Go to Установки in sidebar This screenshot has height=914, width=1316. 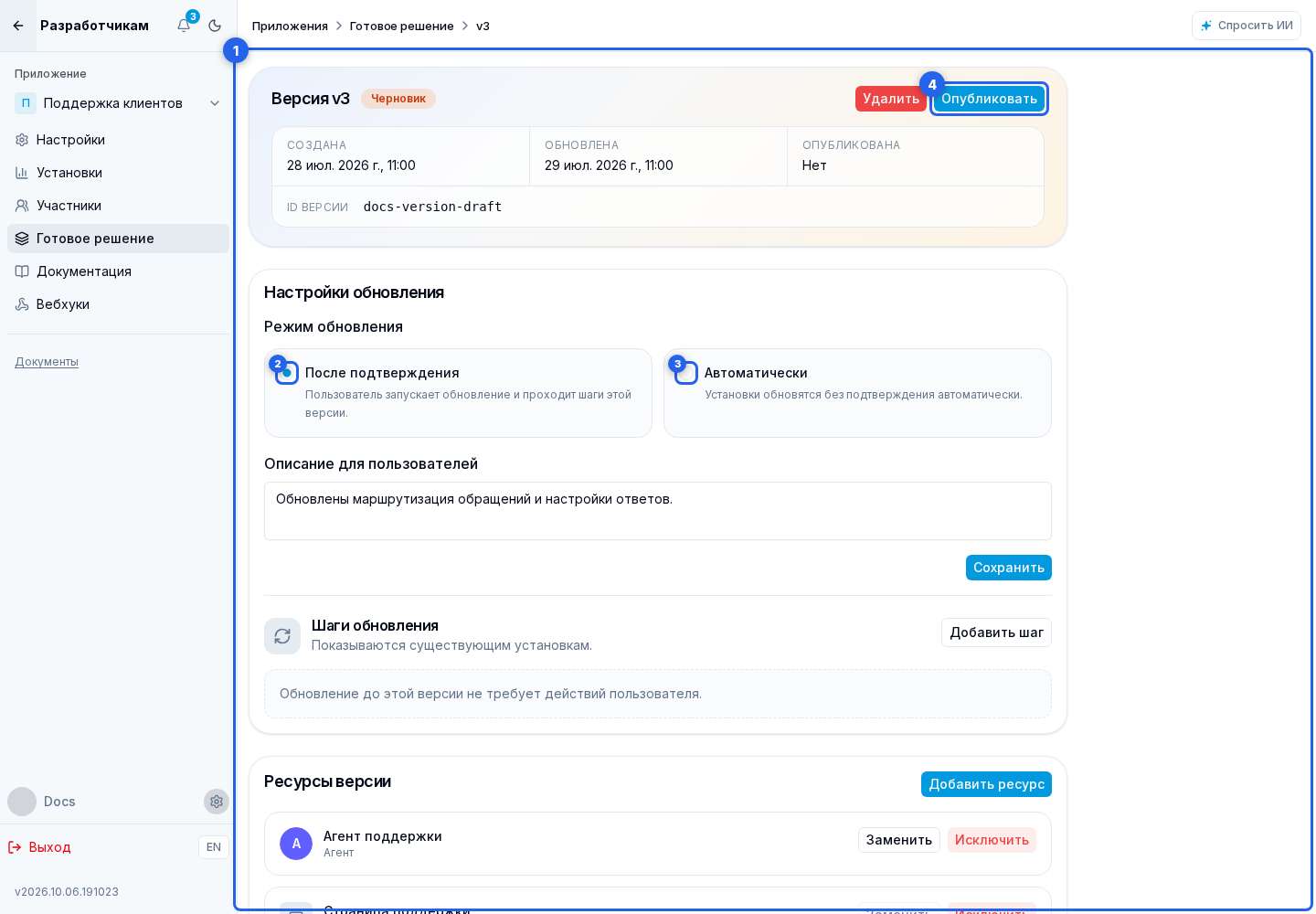coord(119,173)
